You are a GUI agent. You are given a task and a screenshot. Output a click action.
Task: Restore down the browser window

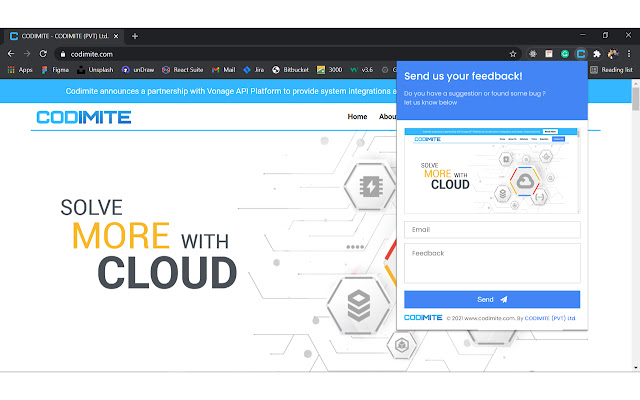click(605, 36)
